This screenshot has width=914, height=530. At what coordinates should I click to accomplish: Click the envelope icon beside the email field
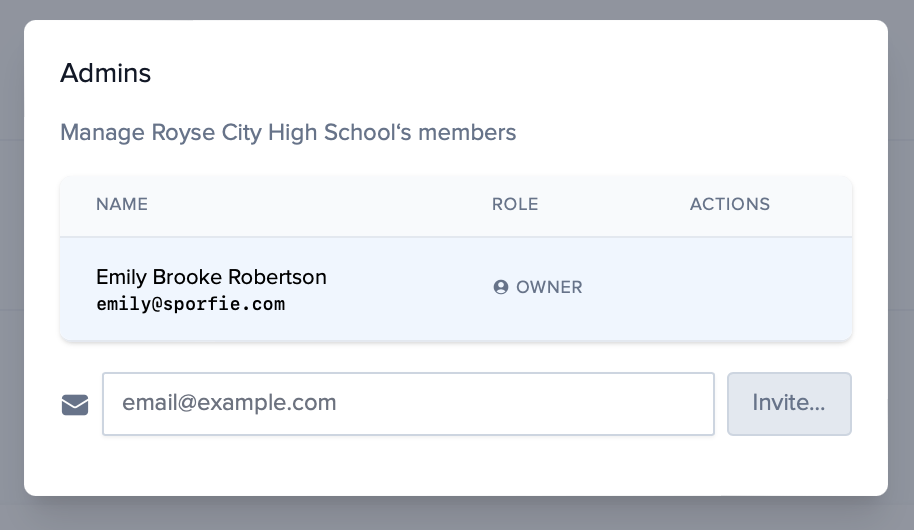(75, 405)
